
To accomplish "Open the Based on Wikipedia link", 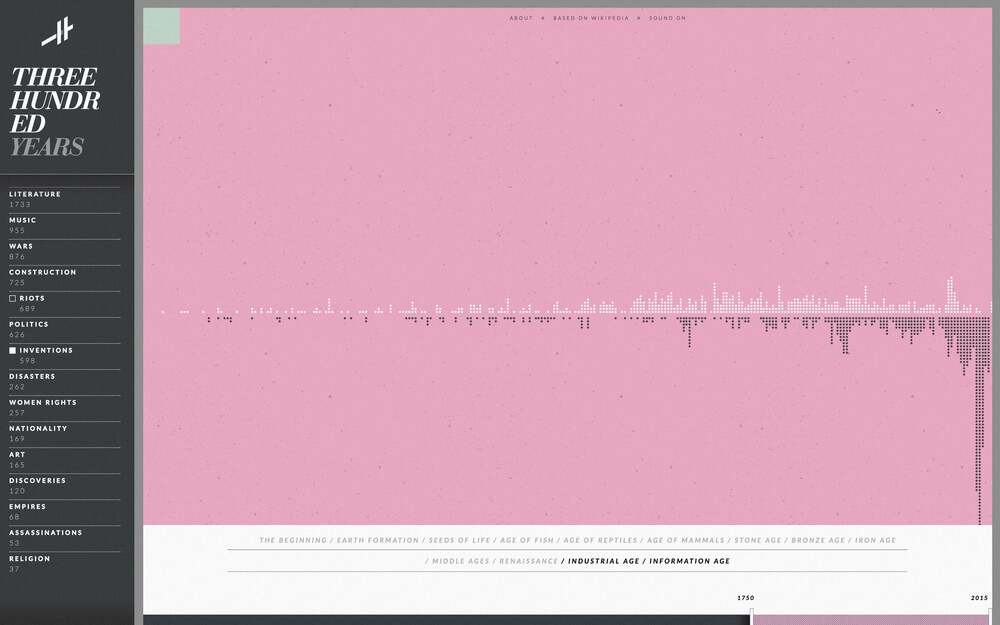I will (591, 18).
